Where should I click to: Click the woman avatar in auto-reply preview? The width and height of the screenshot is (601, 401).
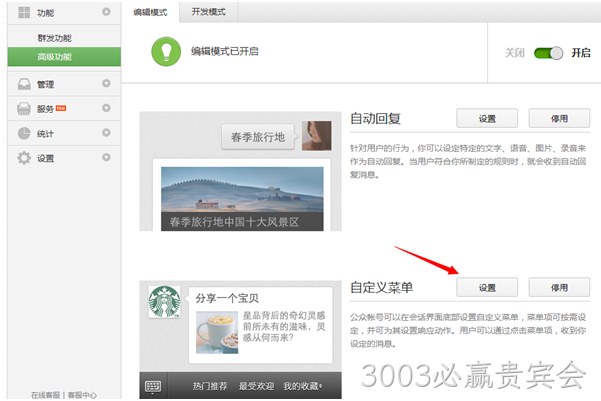coord(317,136)
